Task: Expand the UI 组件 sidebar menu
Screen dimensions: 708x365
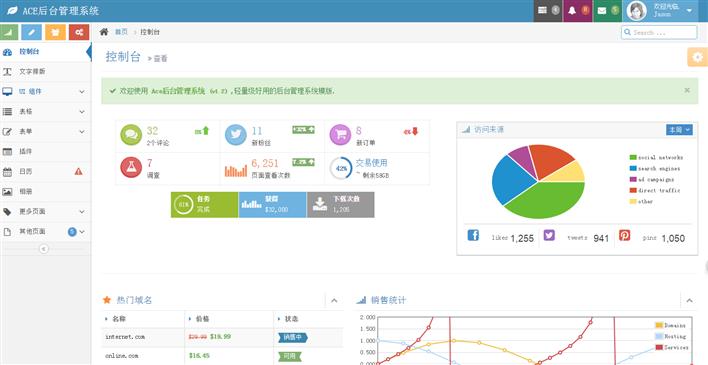Action: tap(45, 92)
